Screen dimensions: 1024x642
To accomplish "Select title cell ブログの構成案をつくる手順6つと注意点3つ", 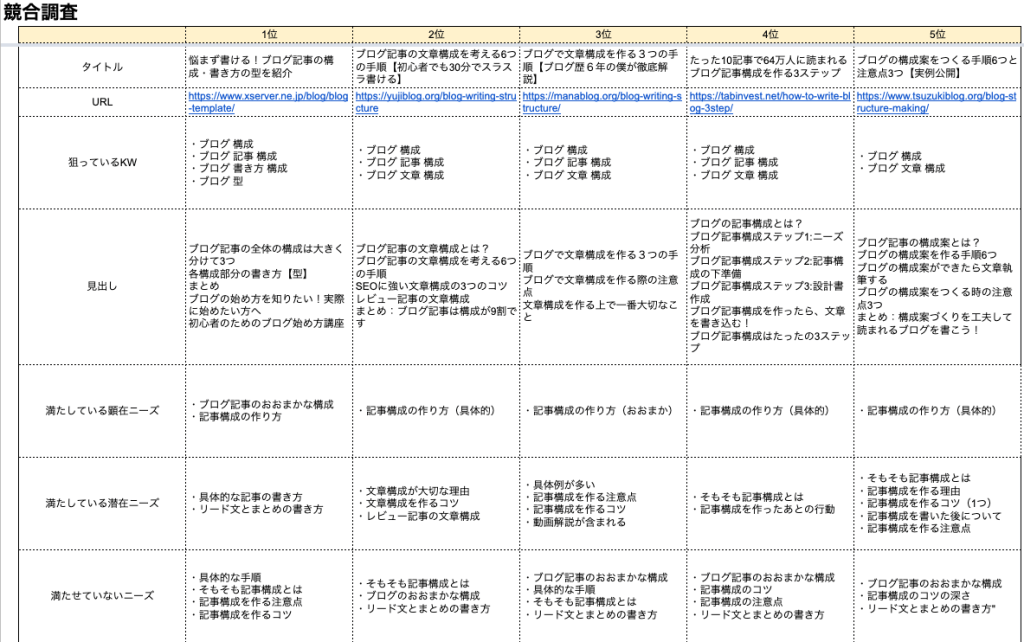I will tap(938, 67).
